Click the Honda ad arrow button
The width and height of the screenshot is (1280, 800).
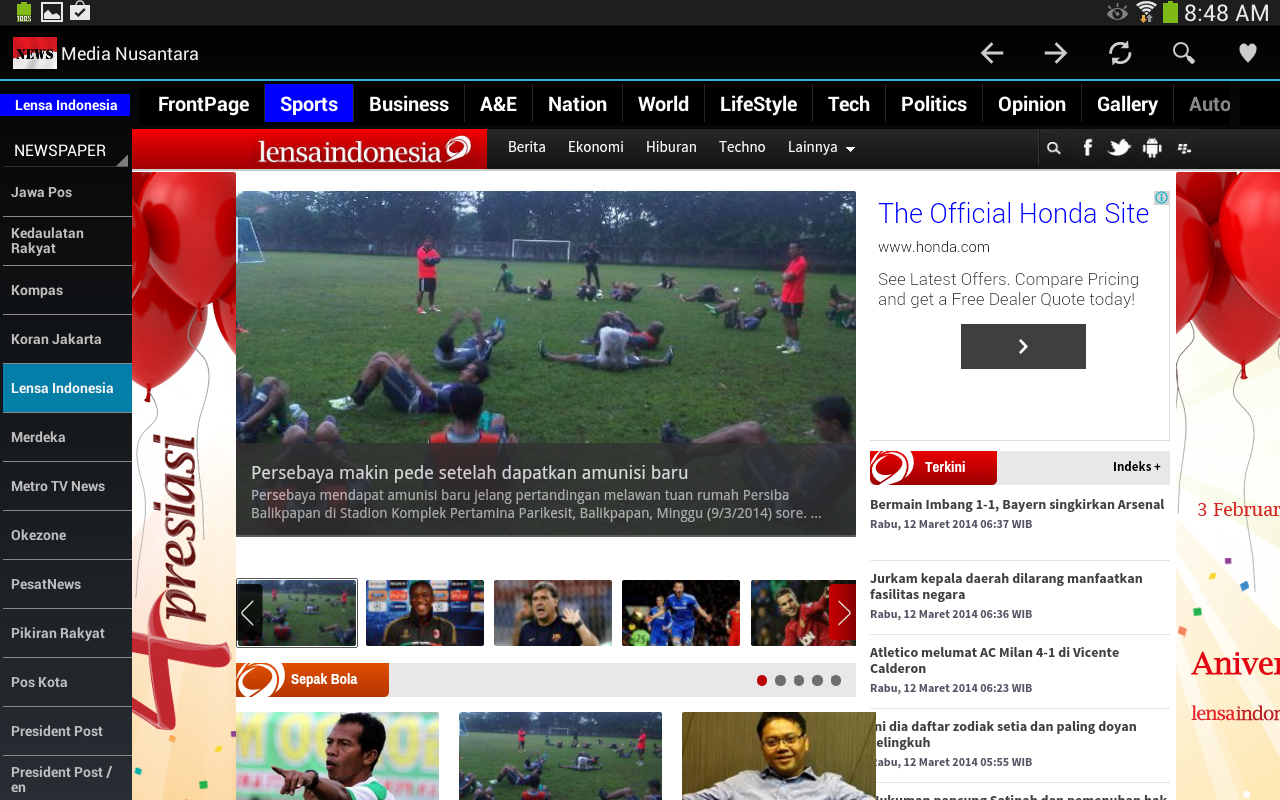[x=1023, y=346]
